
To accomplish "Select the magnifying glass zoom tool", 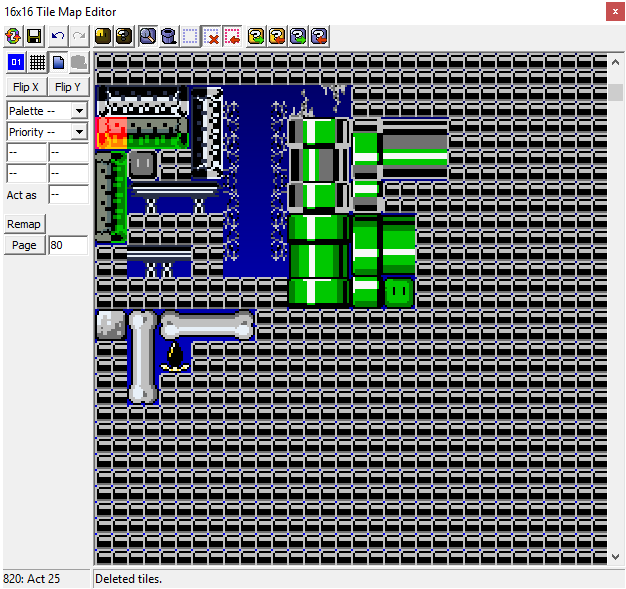I will [148, 36].
